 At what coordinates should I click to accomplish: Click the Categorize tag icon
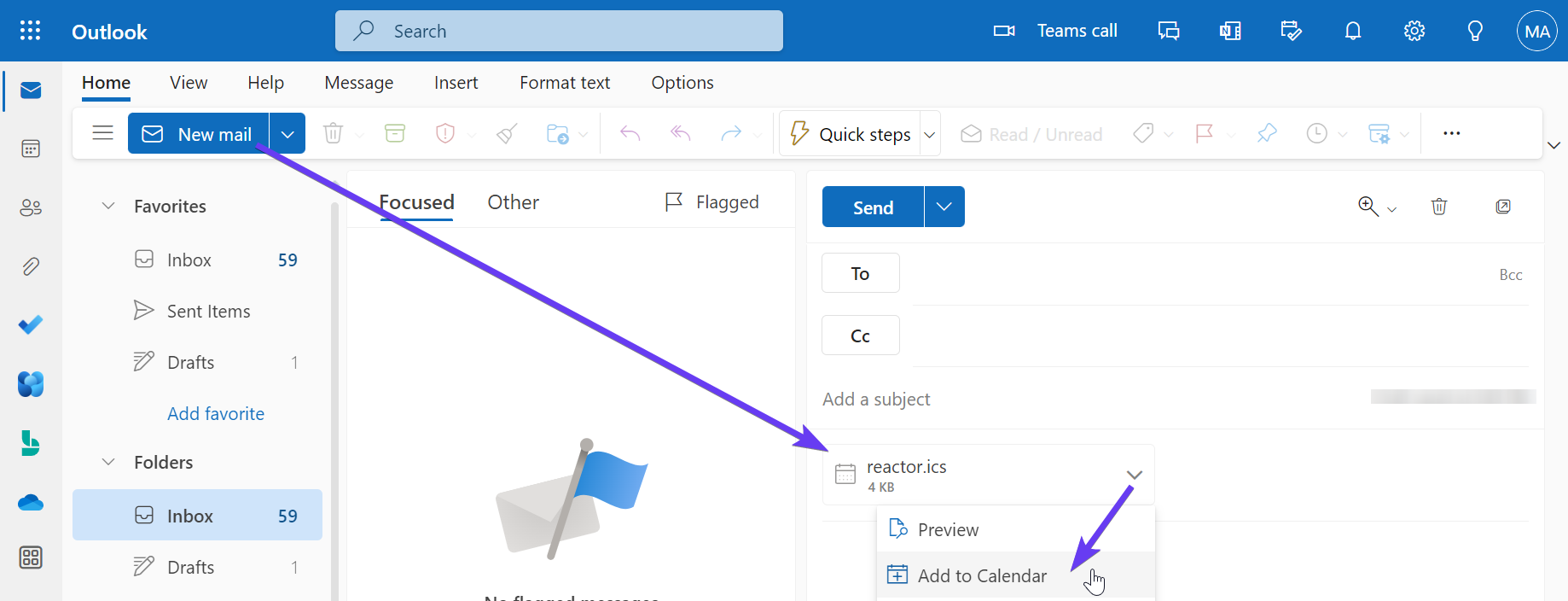point(1143,133)
